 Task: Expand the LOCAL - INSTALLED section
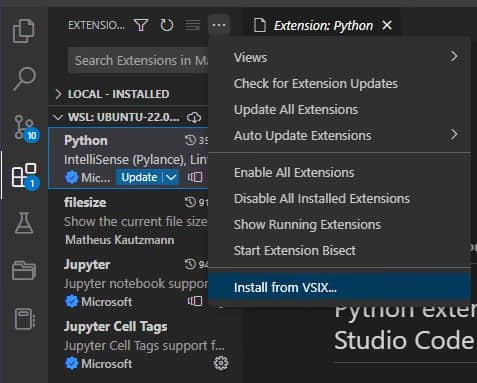click(128, 94)
